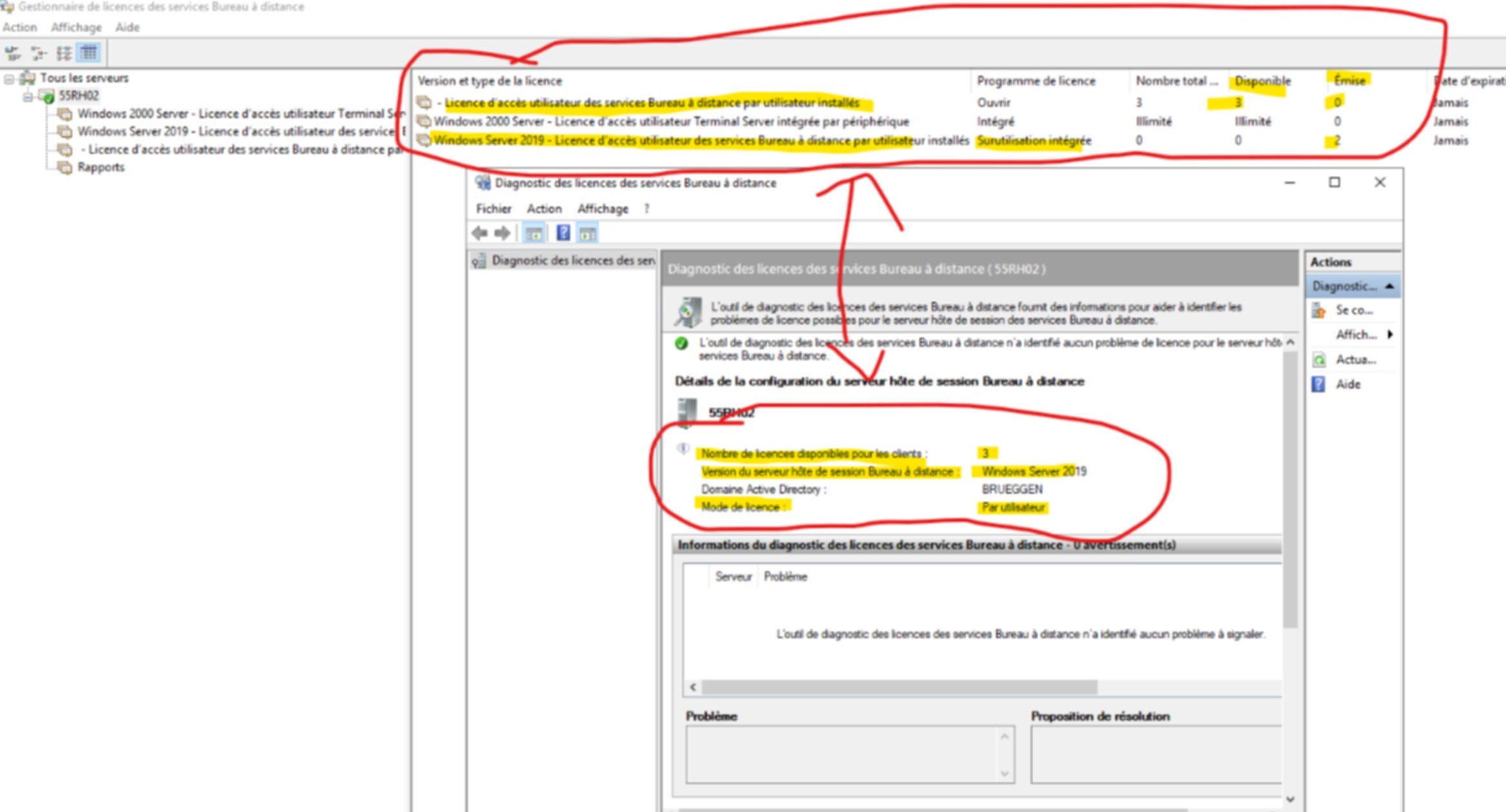Collapse the Diagnostic section in the Actions pane
Viewport: 1506px width, 812px height.
coord(1389,286)
